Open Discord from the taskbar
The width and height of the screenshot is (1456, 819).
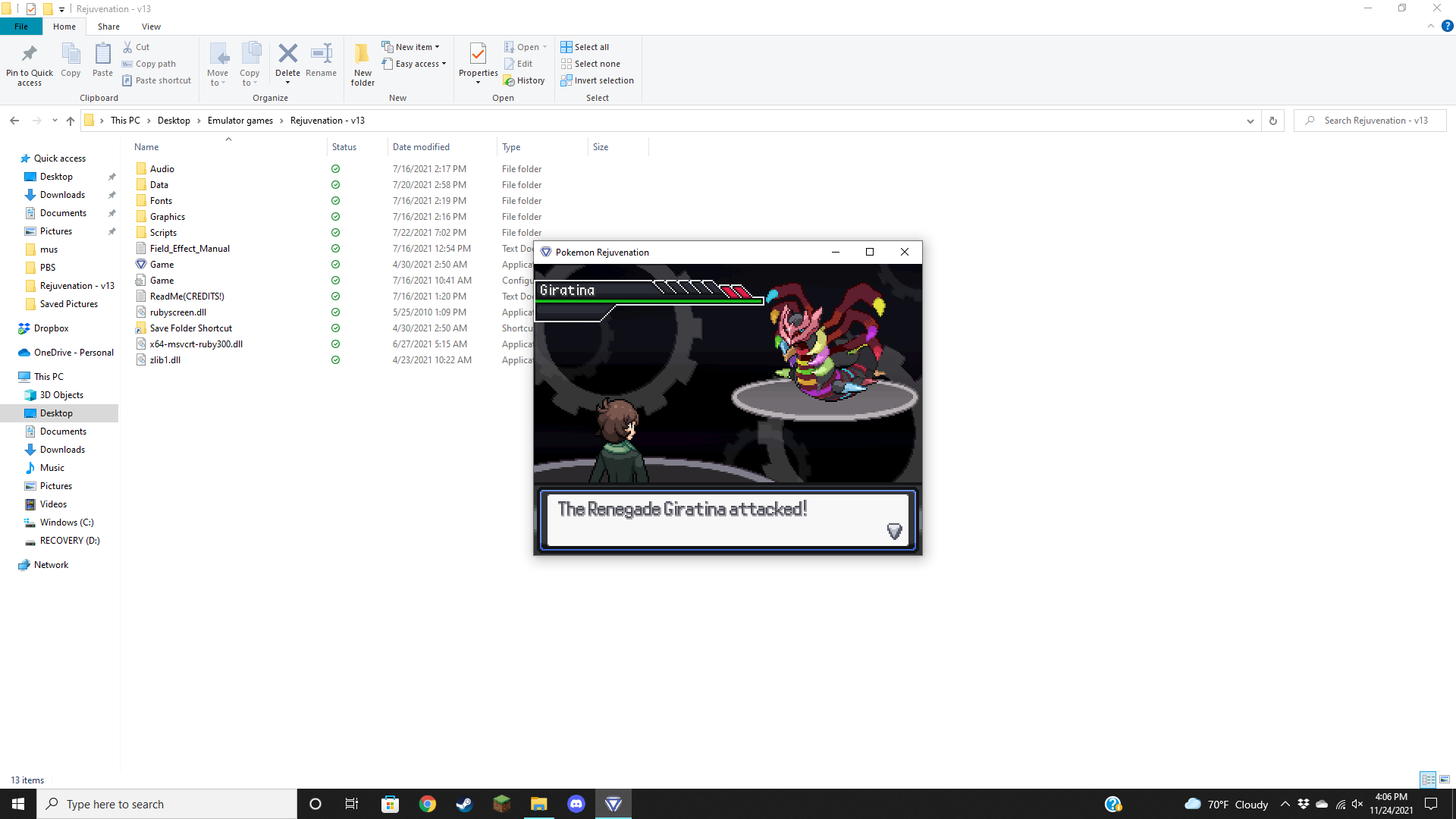[576, 804]
